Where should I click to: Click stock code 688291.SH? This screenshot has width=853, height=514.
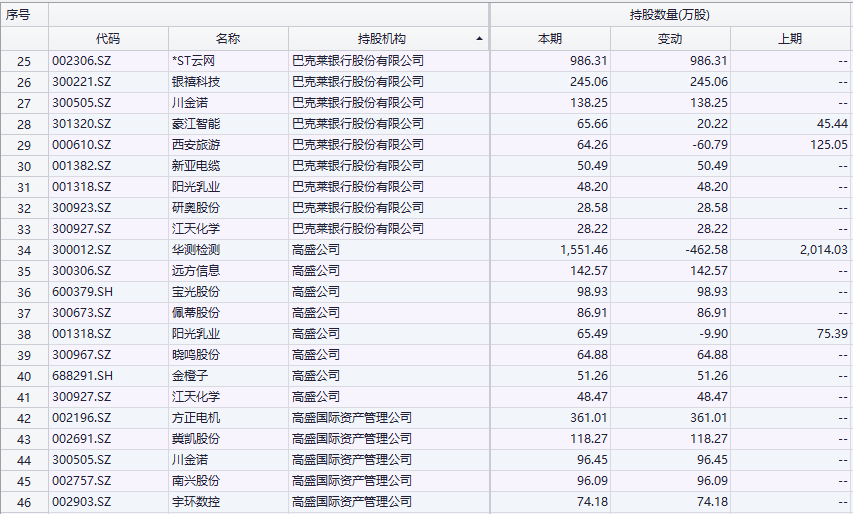pos(83,376)
